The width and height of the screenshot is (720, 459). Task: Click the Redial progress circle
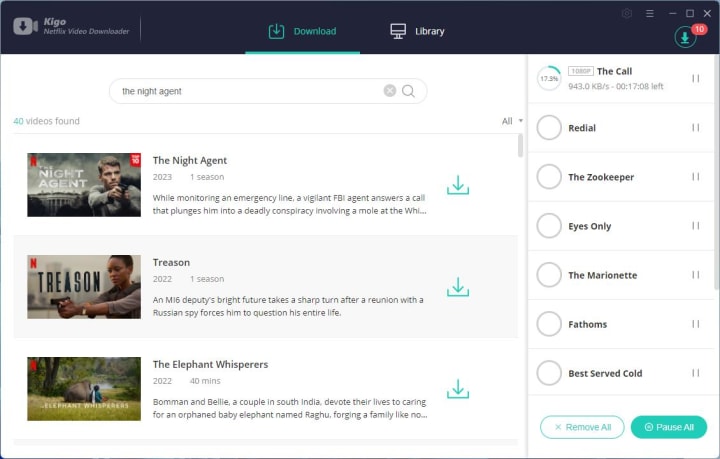tap(549, 128)
